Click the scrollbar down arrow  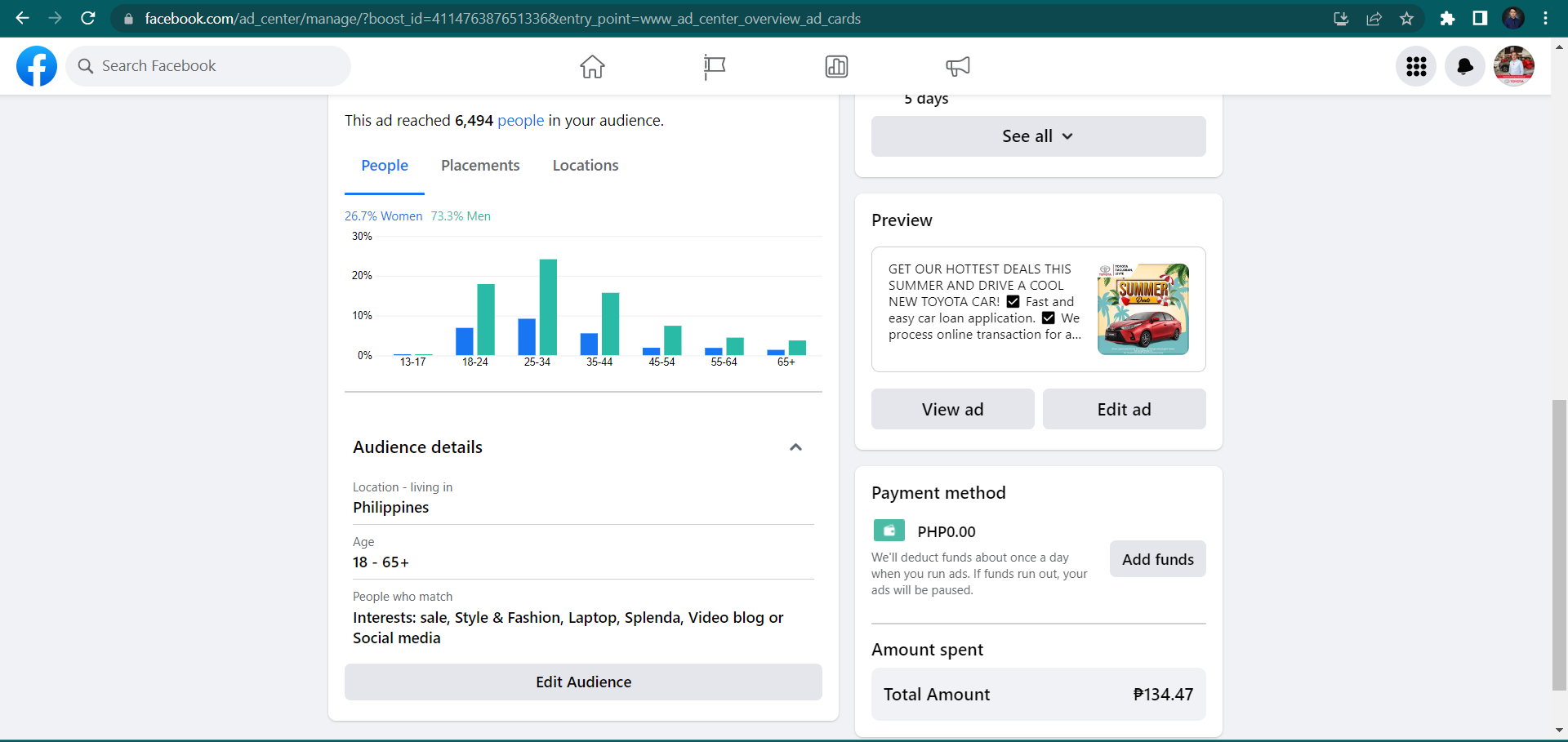[x=1559, y=731]
